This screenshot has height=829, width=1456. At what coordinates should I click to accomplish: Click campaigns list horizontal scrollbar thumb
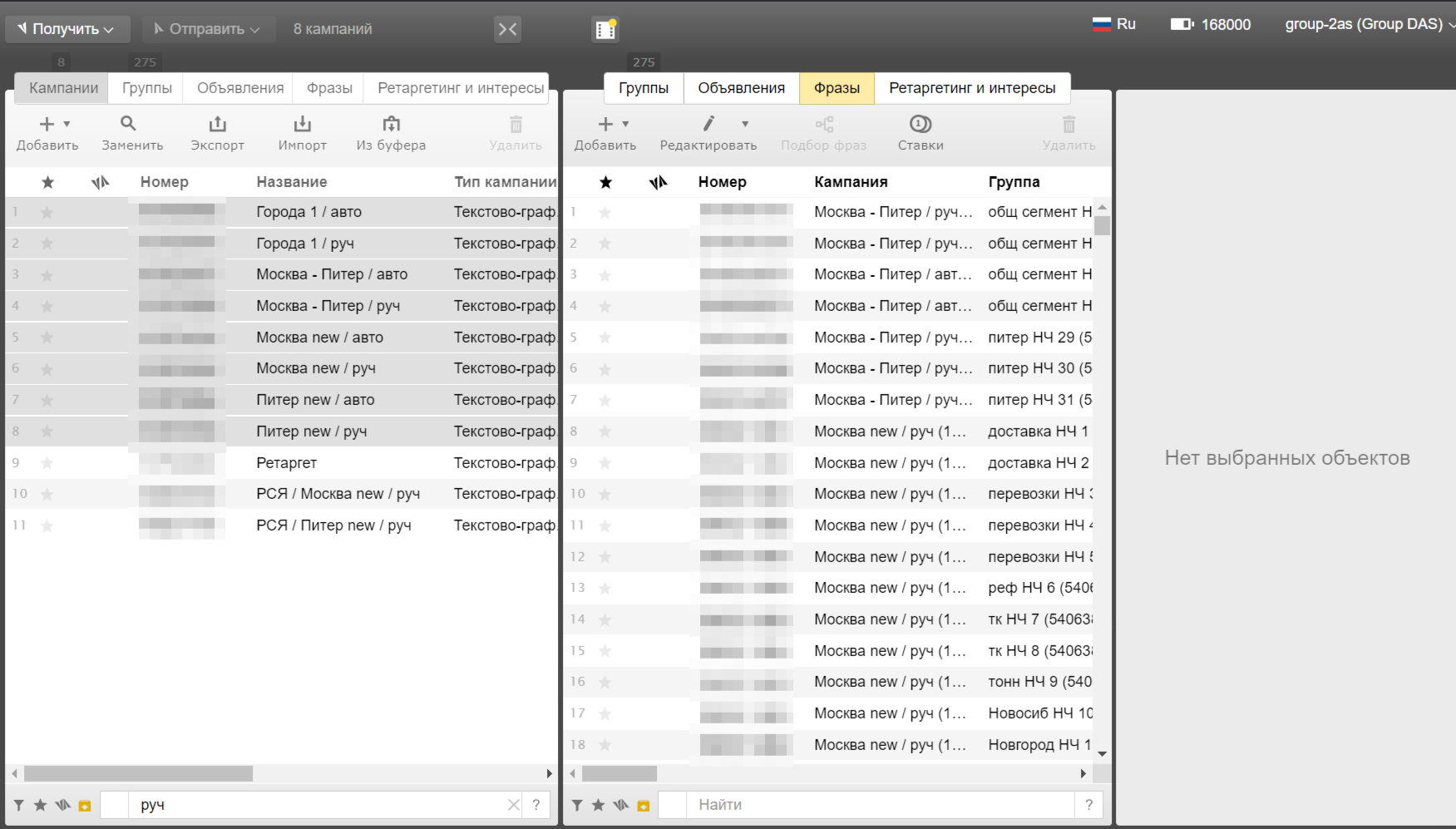(138, 773)
